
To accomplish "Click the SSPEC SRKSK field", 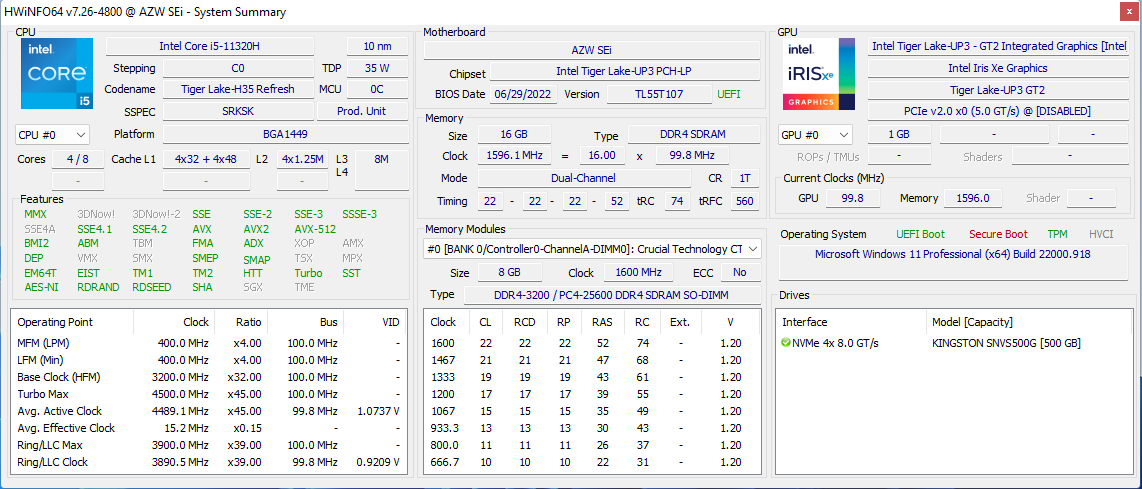I will click(237, 112).
